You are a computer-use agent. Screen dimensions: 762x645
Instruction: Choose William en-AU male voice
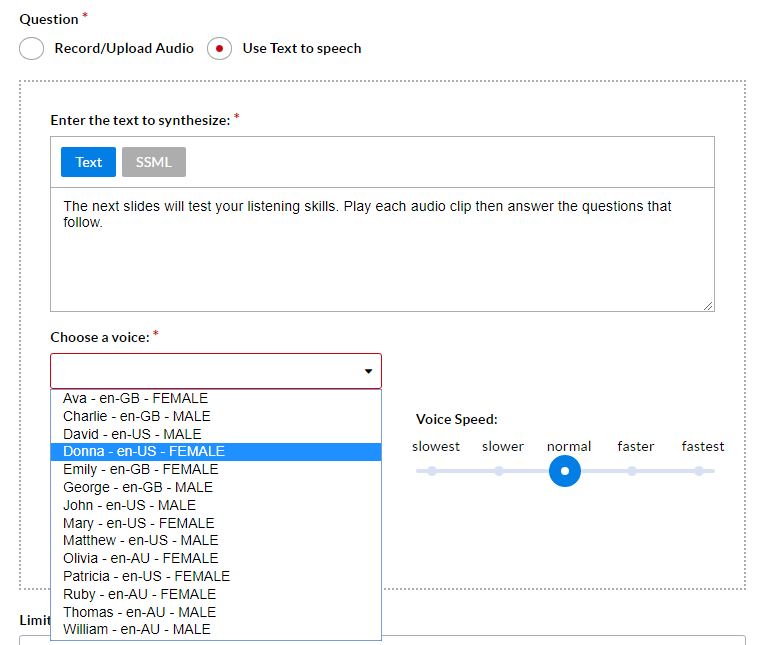(x=137, y=629)
